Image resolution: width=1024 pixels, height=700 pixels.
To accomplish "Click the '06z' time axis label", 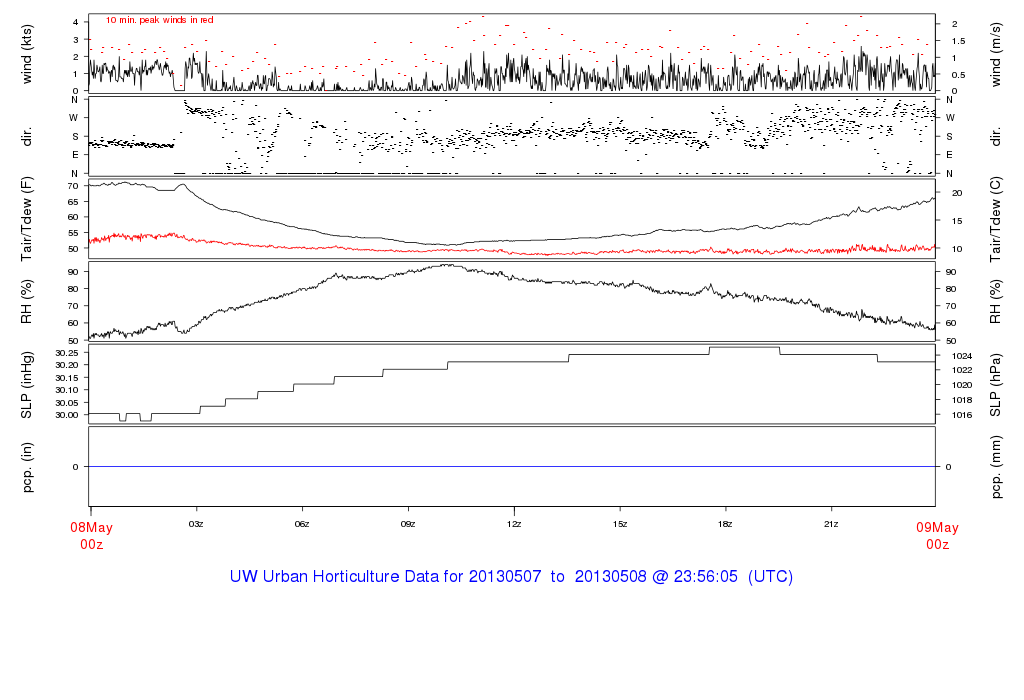I will coord(302,524).
